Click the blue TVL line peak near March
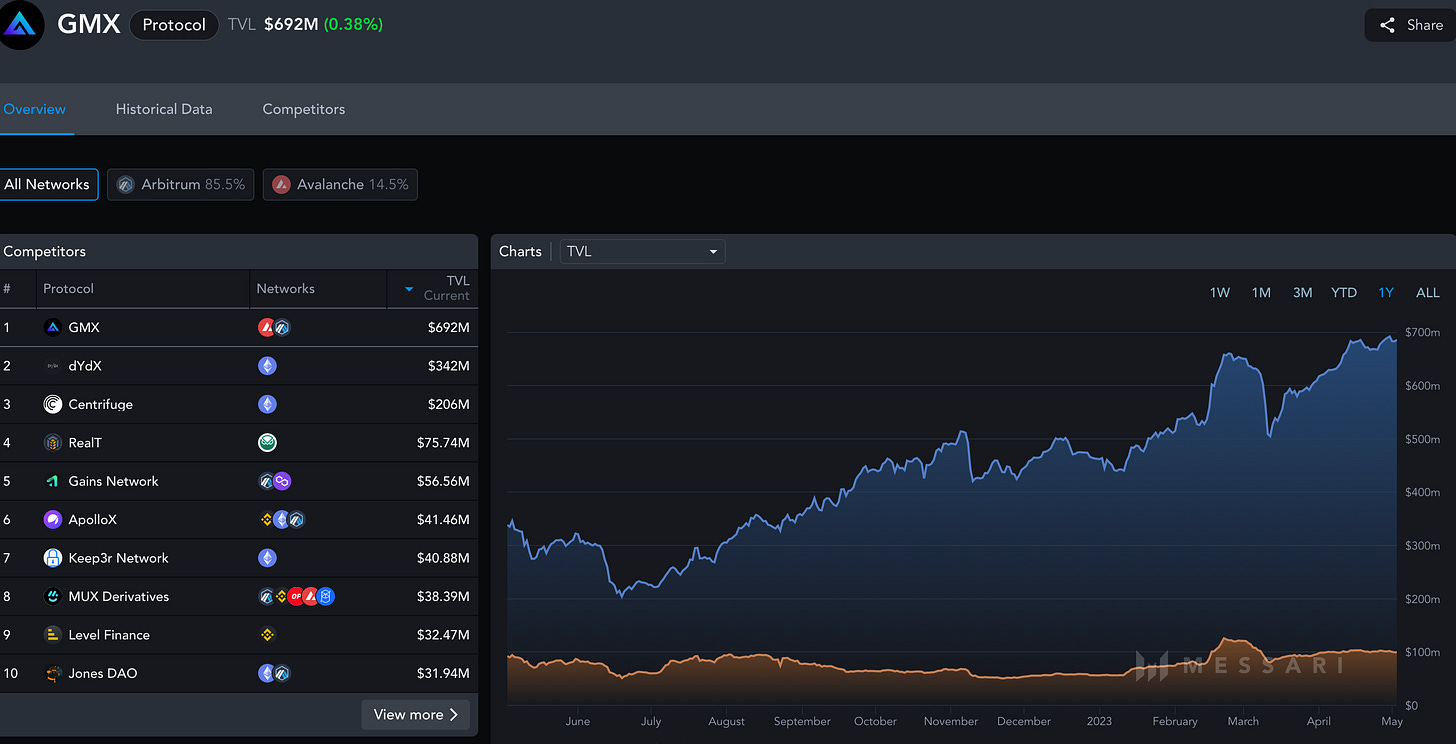1456x744 pixels. 1228,354
